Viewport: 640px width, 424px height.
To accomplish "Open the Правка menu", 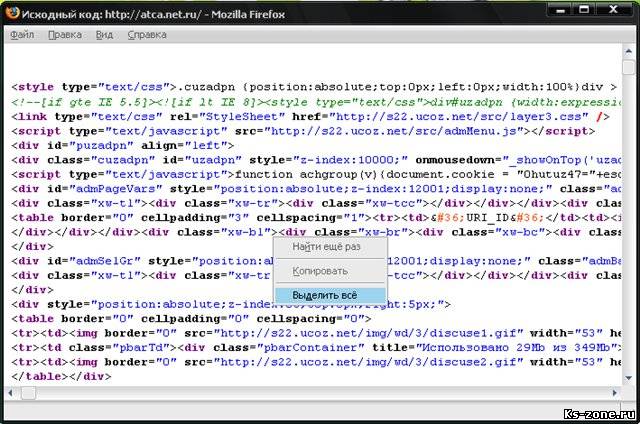I will [65, 35].
